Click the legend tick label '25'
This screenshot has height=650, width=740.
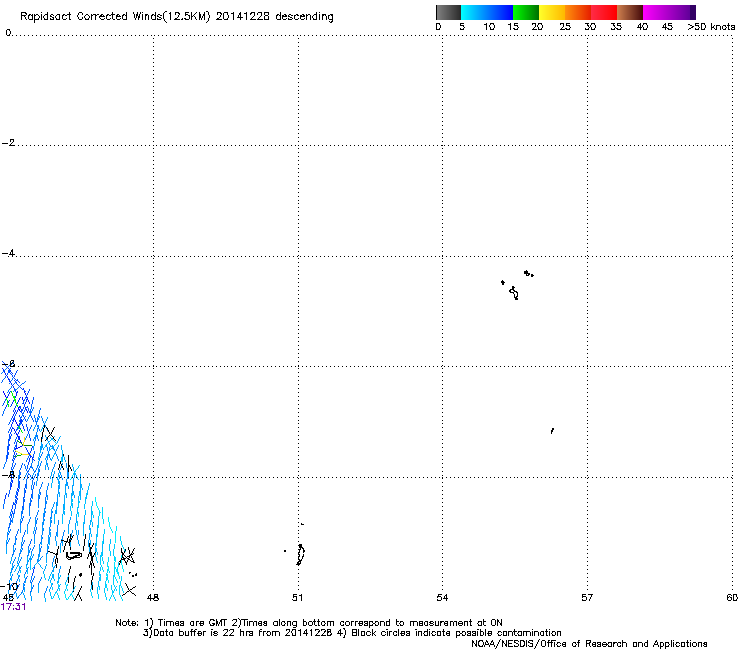[x=565, y=27]
